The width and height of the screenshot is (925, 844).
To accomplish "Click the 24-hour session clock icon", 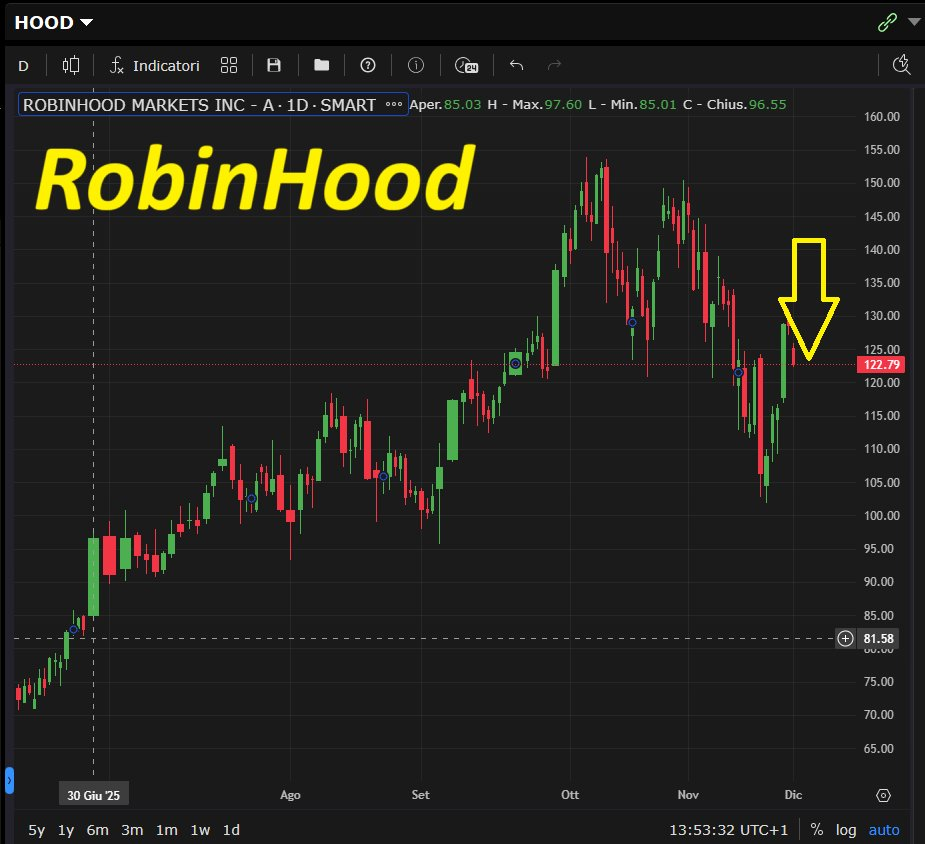I will pyautogui.click(x=466, y=65).
